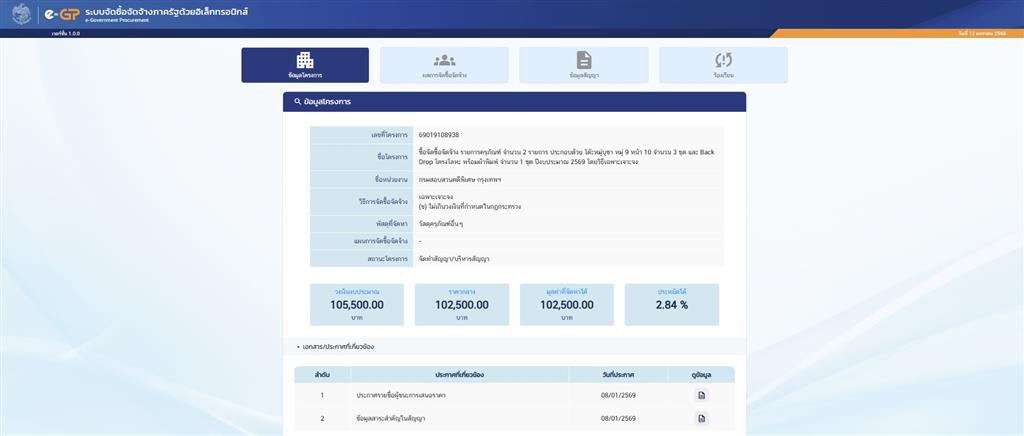
Task: Click the เอกสาร/ประกาศที่เกี่ยวข้อง section heading
Action: 338,346
